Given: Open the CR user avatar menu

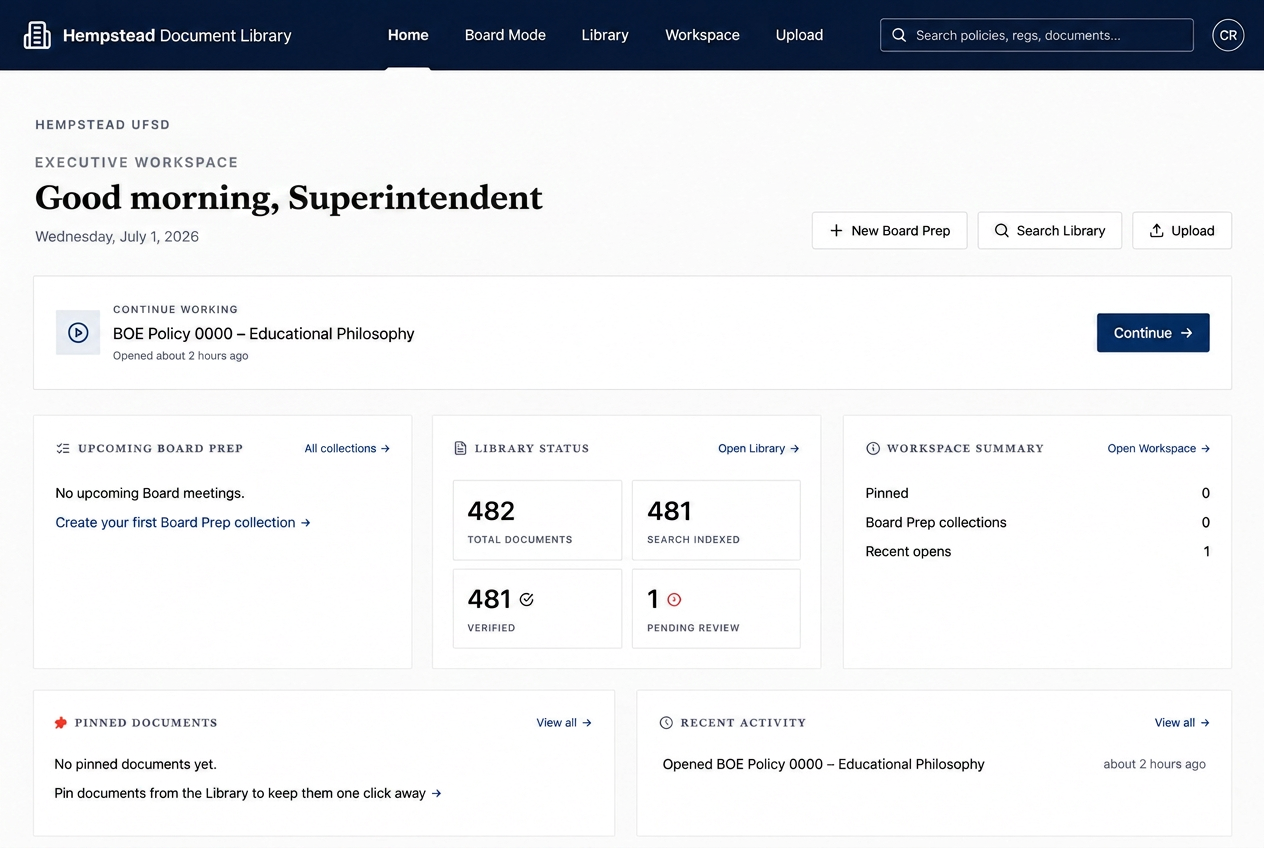Looking at the screenshot, I should coord(1228,35).
